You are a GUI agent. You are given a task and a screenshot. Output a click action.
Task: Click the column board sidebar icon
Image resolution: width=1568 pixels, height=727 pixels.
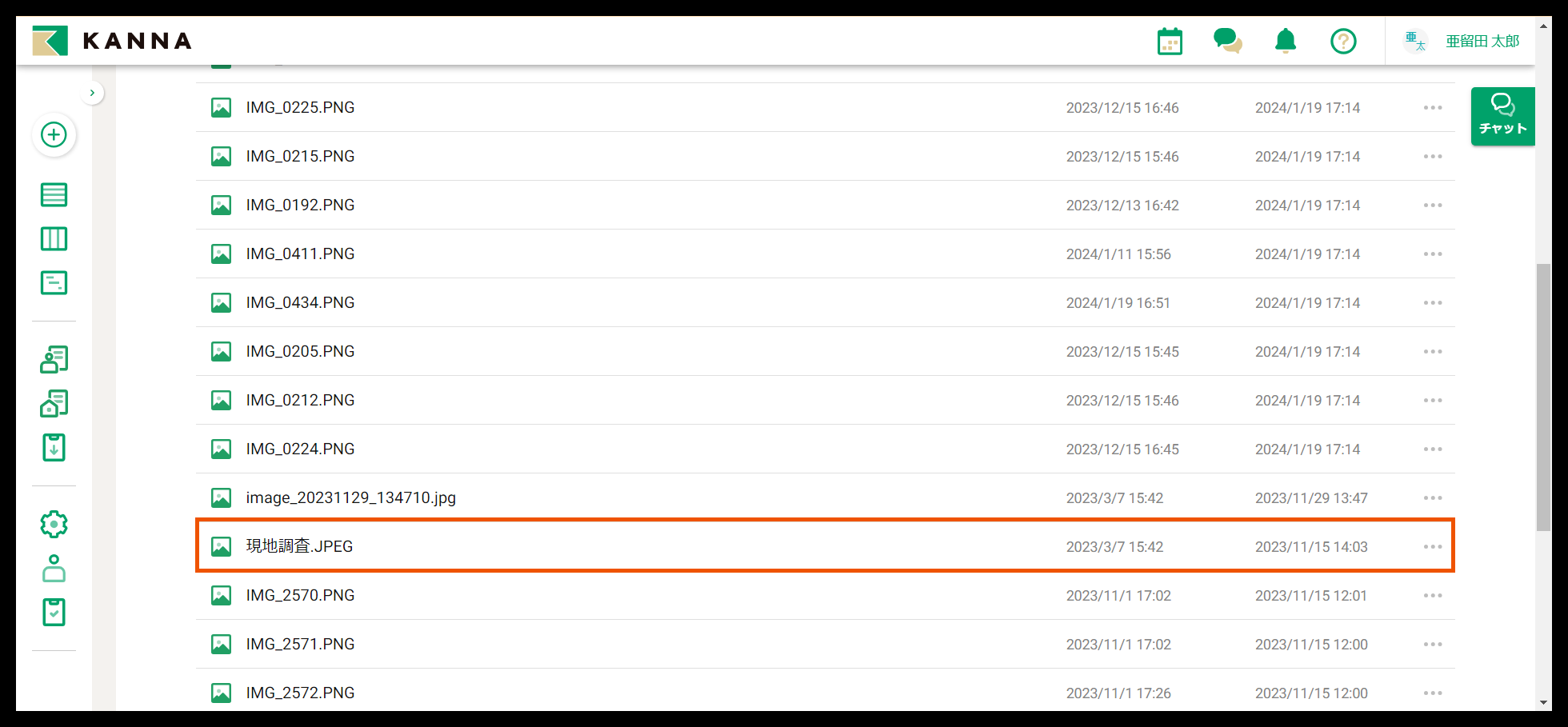tap(54, 238)
